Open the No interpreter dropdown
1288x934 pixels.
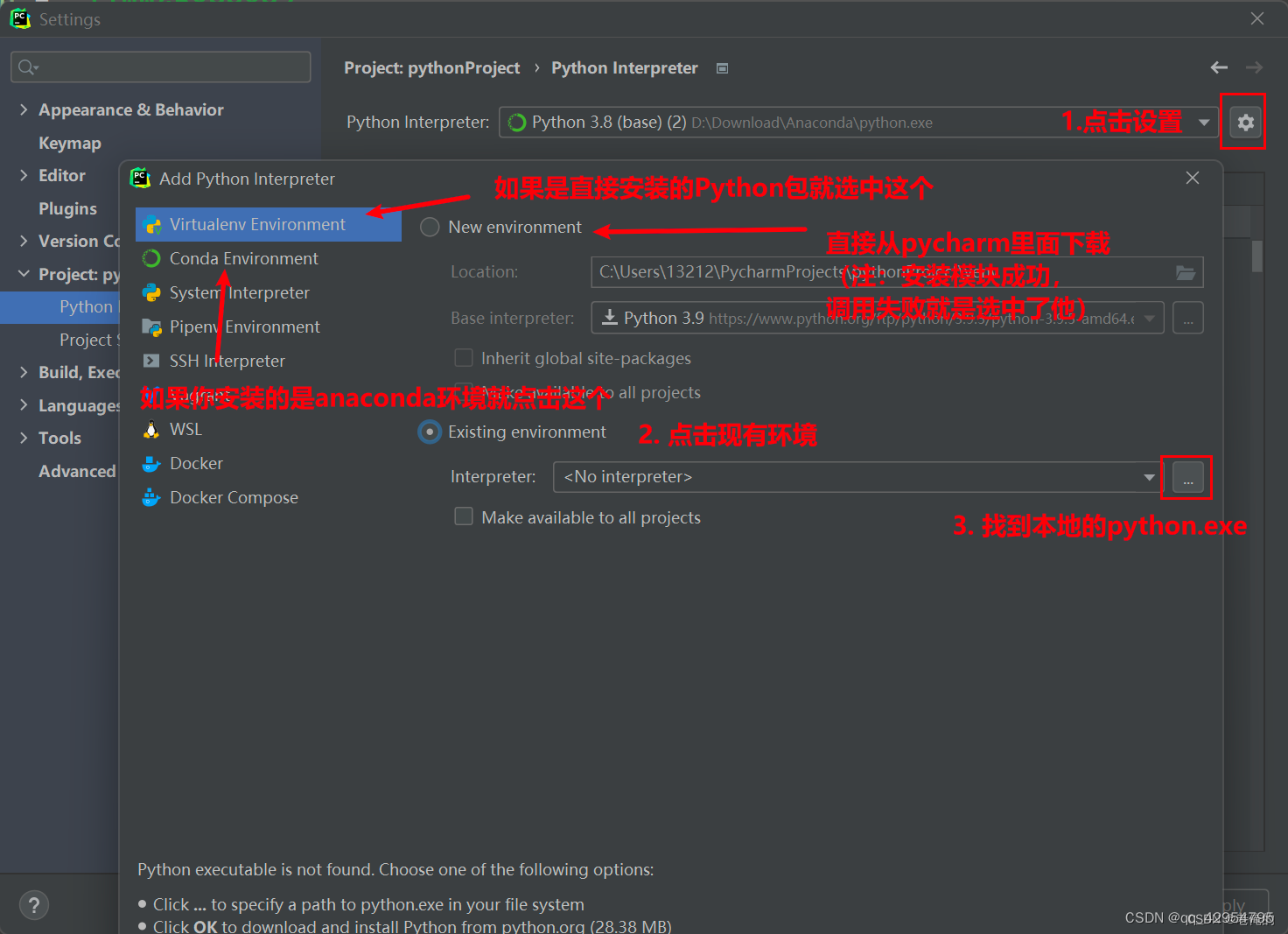tap(1149, 477)
